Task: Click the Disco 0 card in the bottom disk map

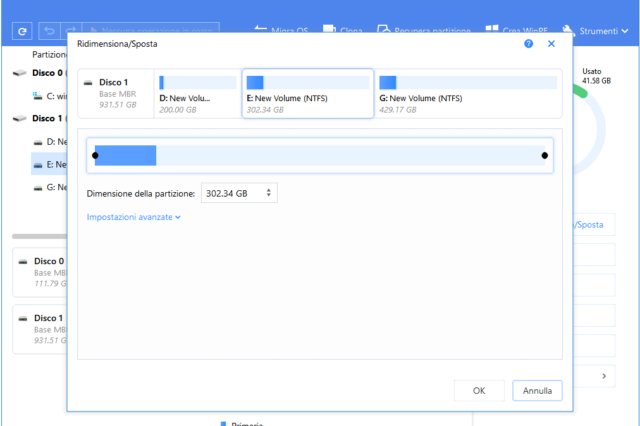Action: pos(40,272)
